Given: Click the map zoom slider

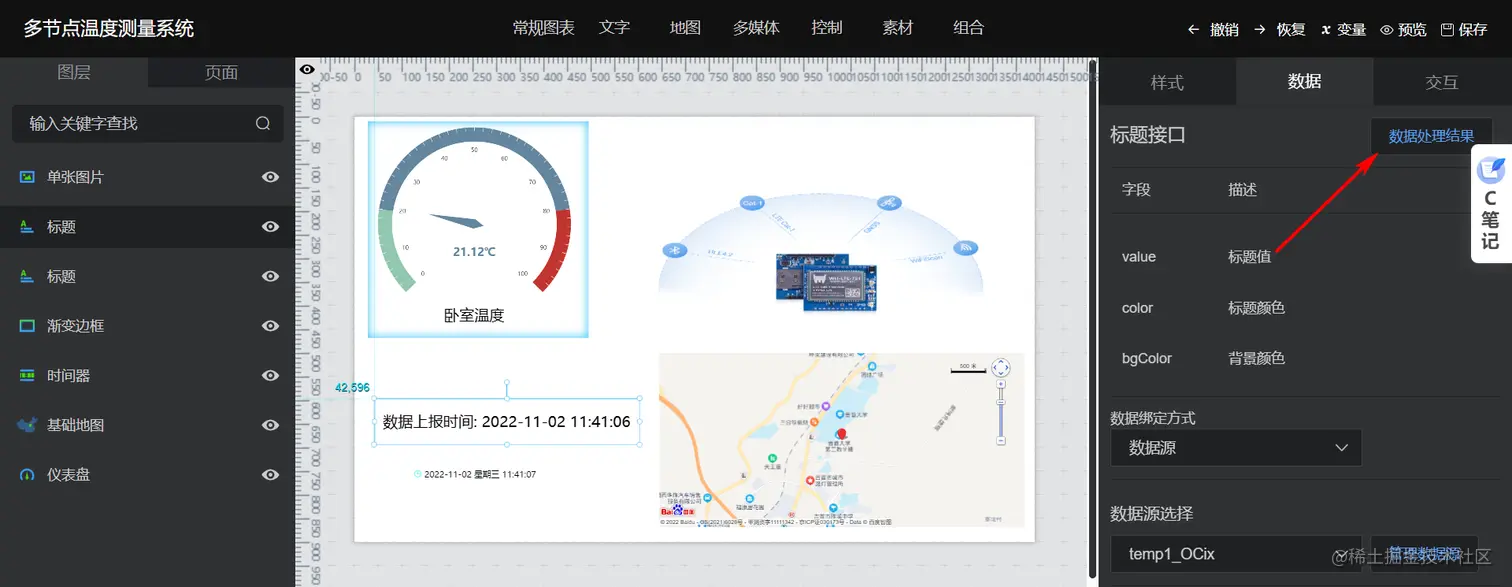Looking at the screenshot, I should [1001, 414].
